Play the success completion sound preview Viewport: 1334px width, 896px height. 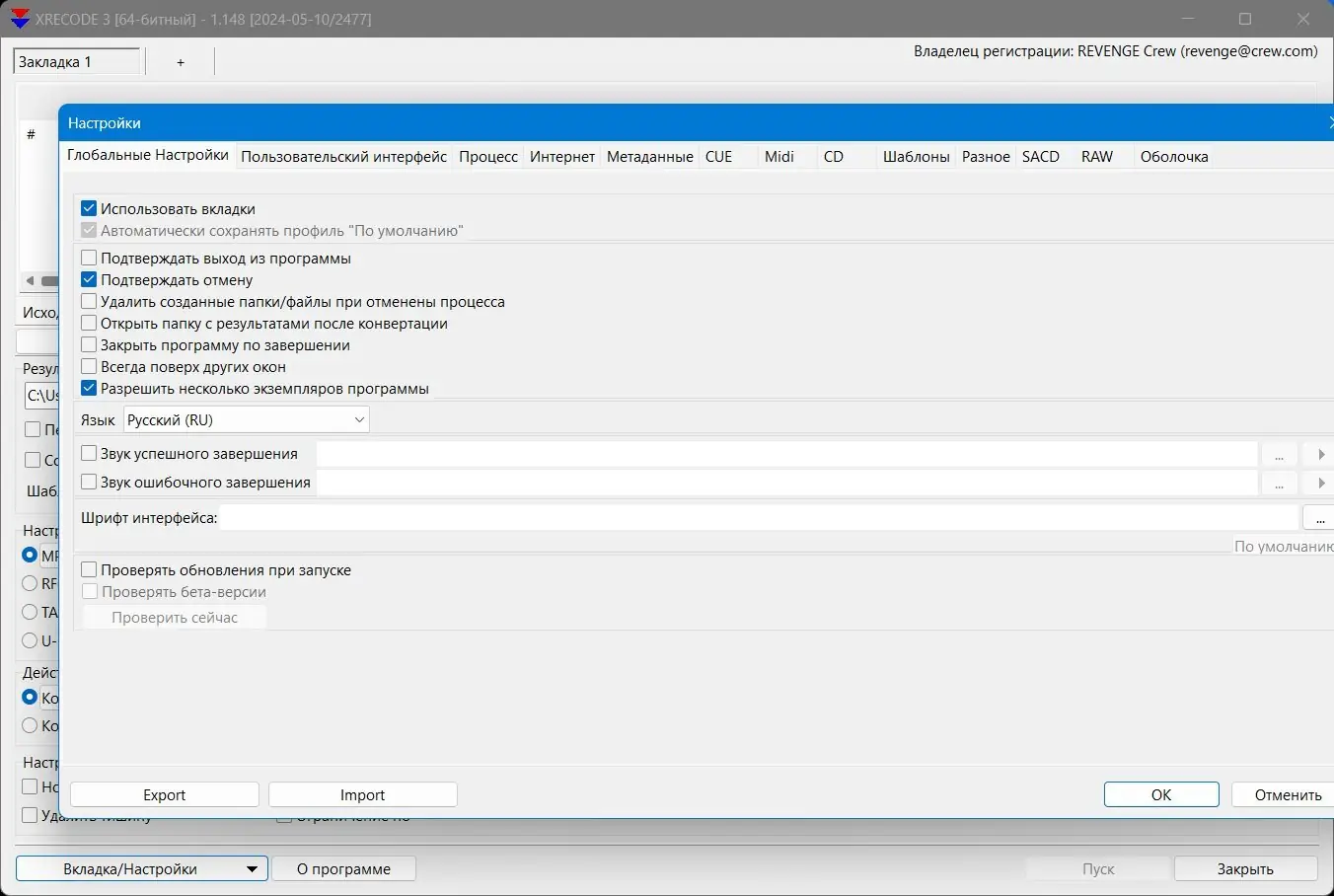[x=1320, y=455]
